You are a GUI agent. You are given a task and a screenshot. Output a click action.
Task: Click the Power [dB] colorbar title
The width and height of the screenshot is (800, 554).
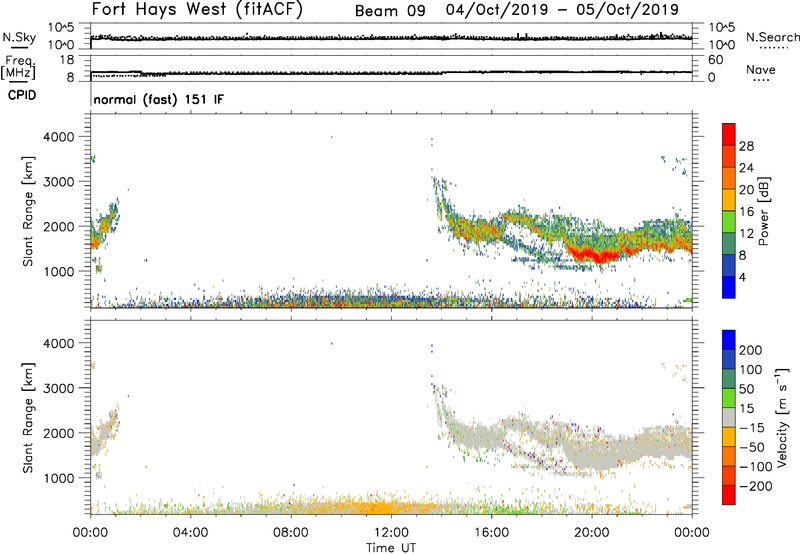pyautogui.click(x=763, y=211)
